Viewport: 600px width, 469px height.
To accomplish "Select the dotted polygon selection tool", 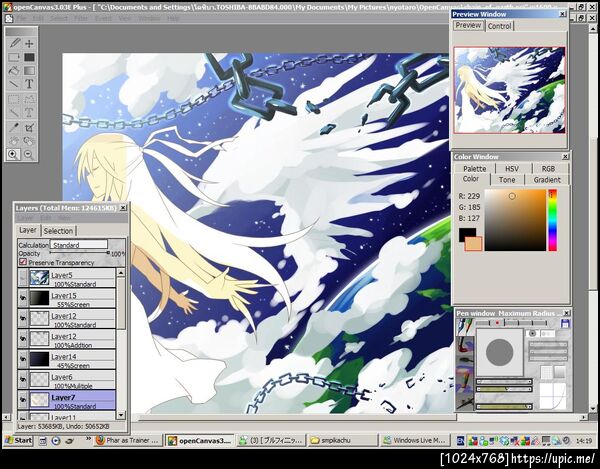I will pyautogui.click(x=29, y=99).
